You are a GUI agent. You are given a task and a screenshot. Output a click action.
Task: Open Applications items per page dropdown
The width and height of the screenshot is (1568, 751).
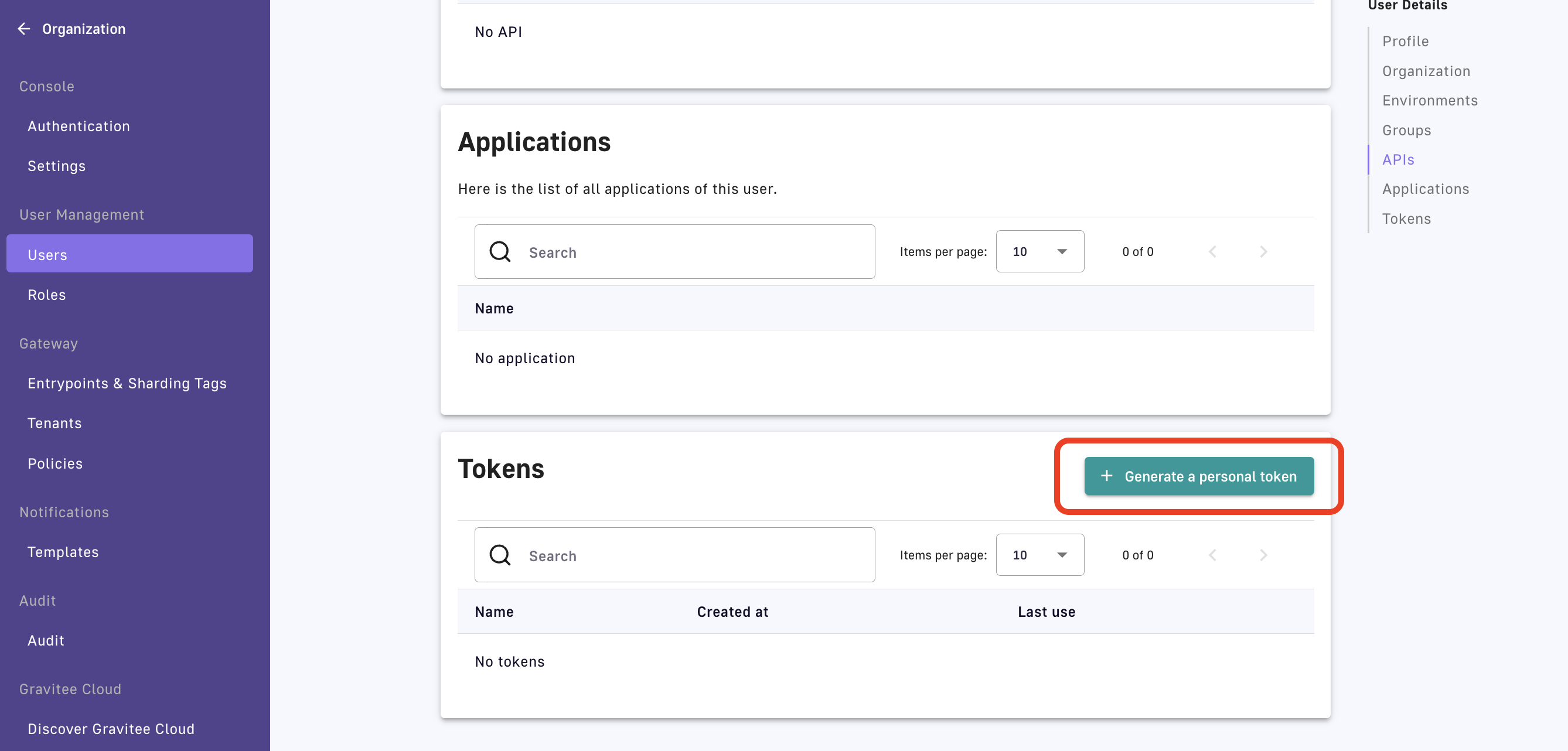(1039, 252)
